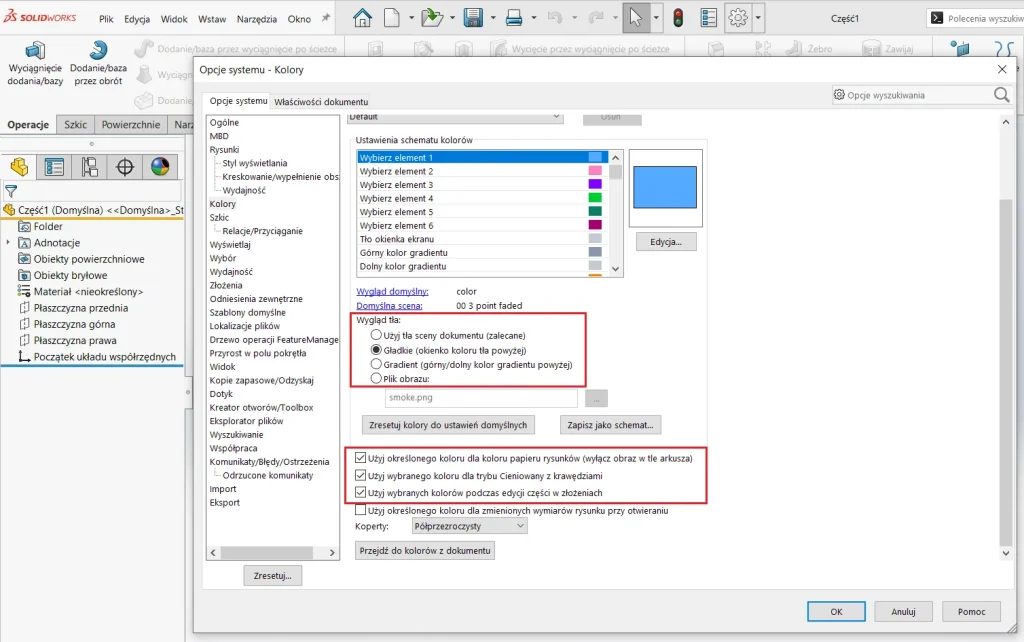Select Płaszczyzna przednia in the feature tree

tap(81, 308)
